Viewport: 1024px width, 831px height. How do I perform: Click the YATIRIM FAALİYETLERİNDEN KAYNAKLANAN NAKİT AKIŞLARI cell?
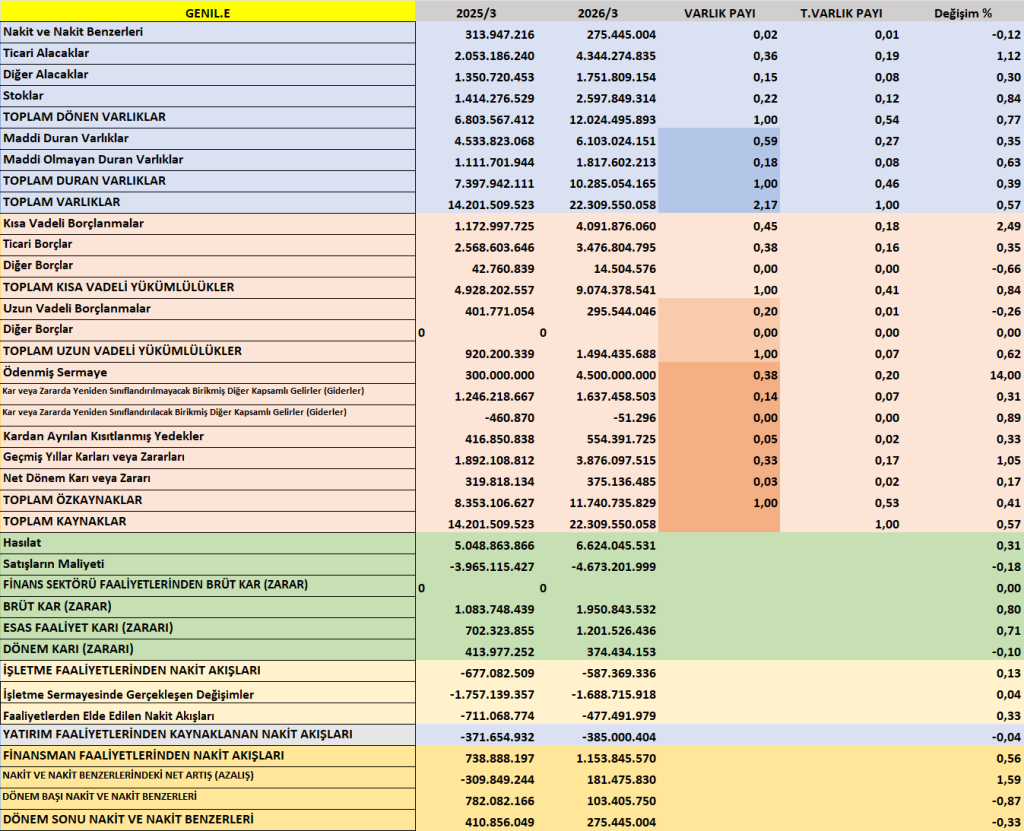coord(208,735)
